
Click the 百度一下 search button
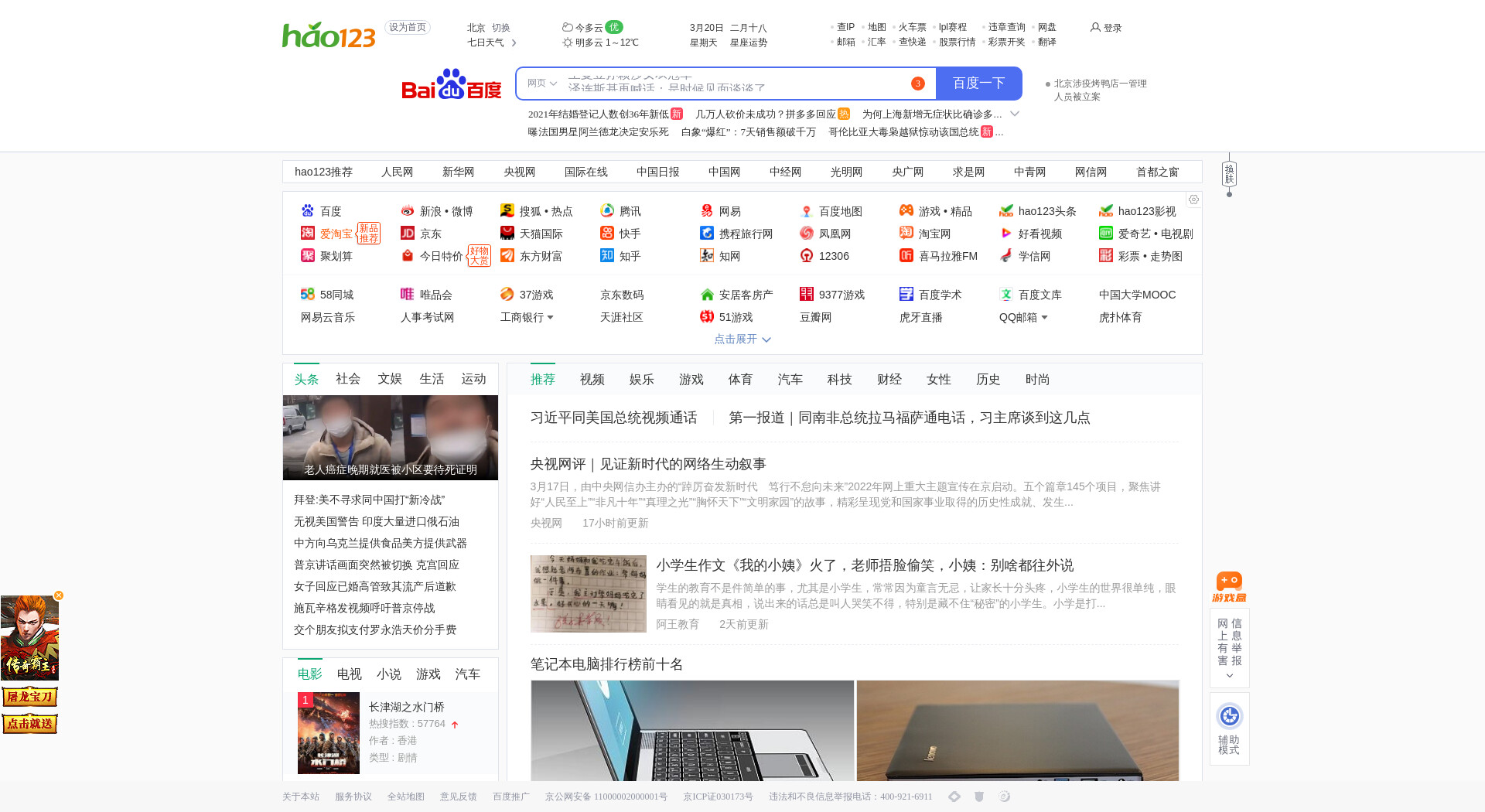click(x=978, y=84)
